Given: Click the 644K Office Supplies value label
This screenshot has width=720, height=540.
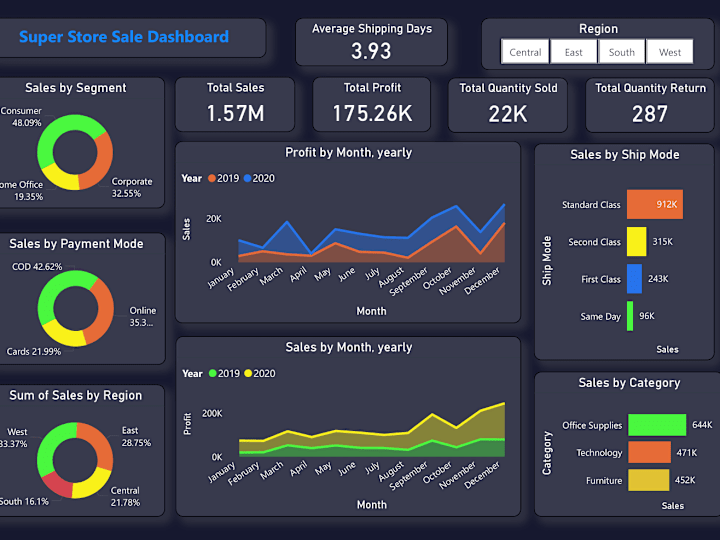Looking at the screenshot, I should [702, 425].
